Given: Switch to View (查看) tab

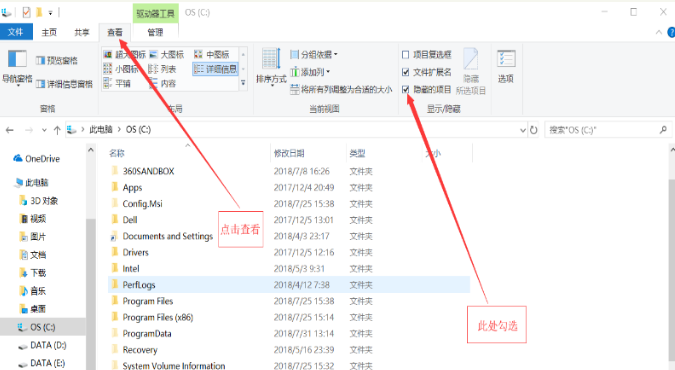Looking at the screenshot, I should (115, 32).
